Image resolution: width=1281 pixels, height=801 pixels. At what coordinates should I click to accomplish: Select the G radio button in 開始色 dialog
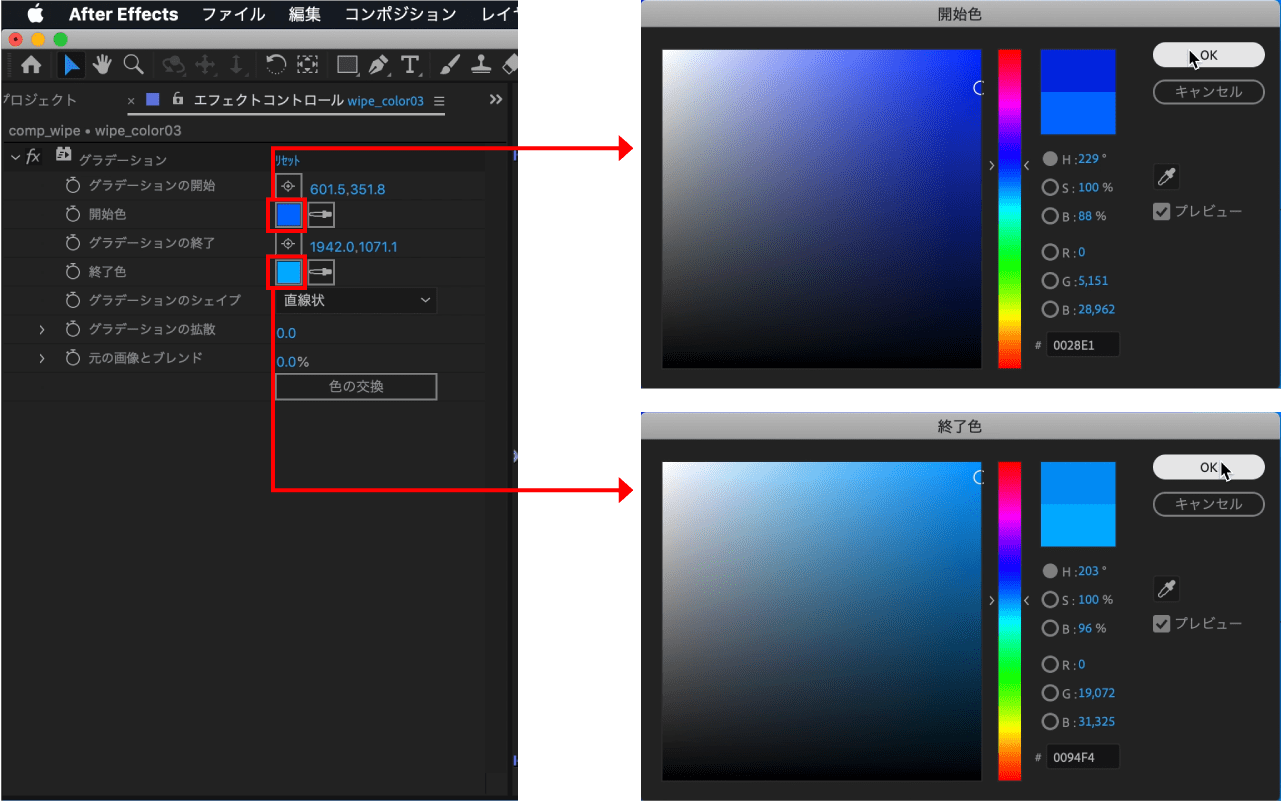pyautogui.click(x=1049, y=281)
